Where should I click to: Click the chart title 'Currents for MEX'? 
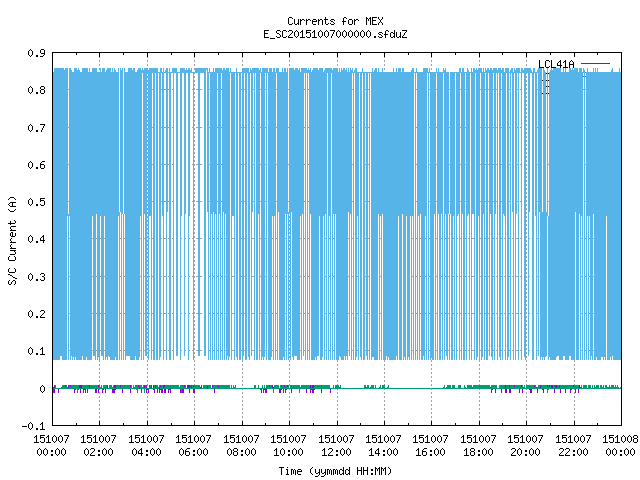[335, 21]
